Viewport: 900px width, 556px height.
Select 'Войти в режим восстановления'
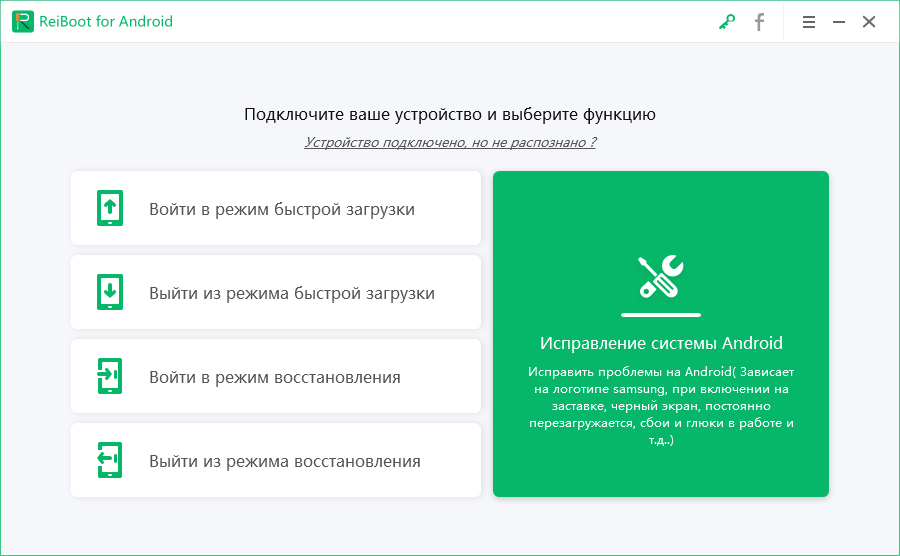[x=276, y=376]
